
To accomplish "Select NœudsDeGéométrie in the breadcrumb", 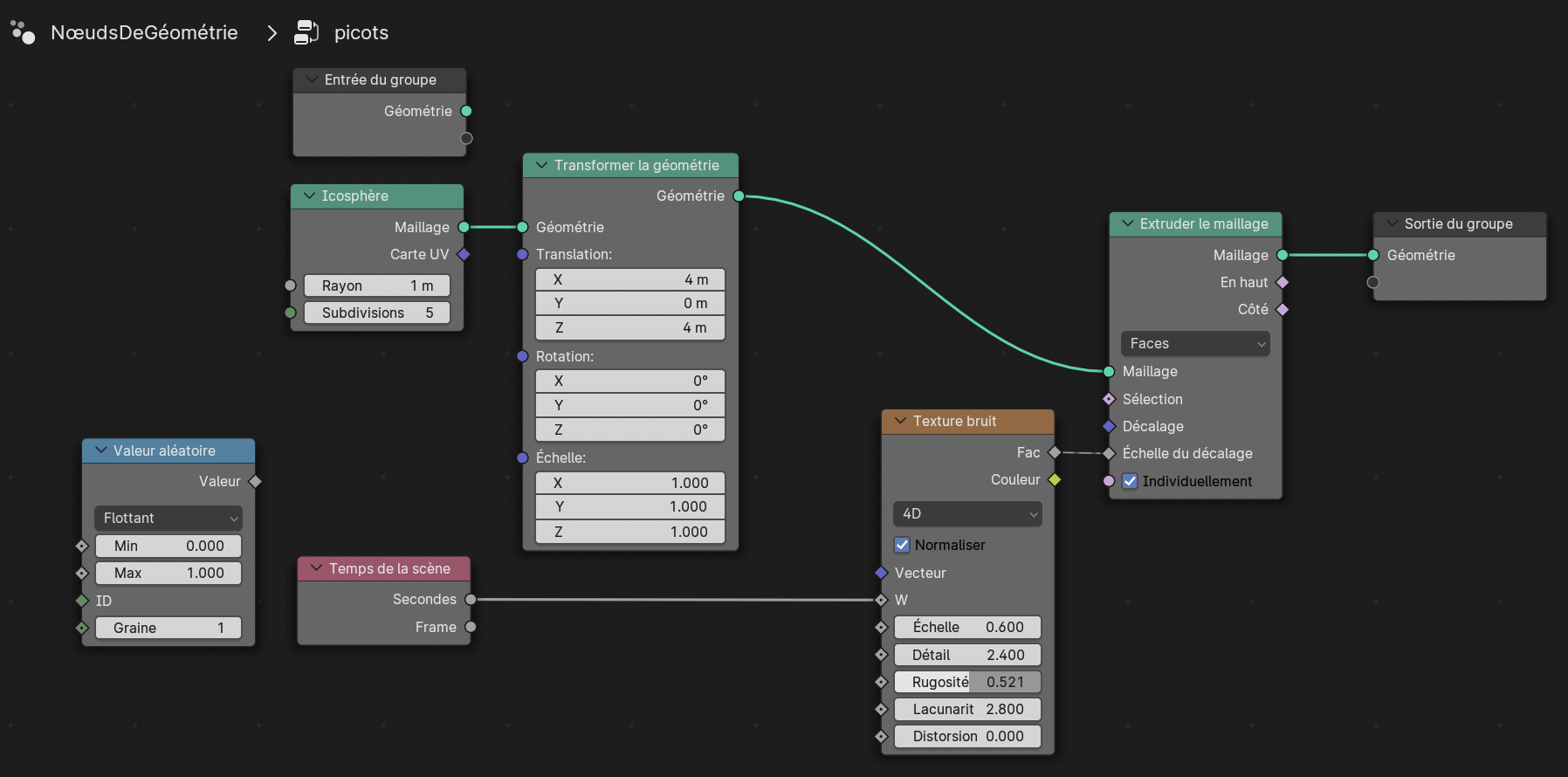I will pyautogui.click(x=144, y=32).
